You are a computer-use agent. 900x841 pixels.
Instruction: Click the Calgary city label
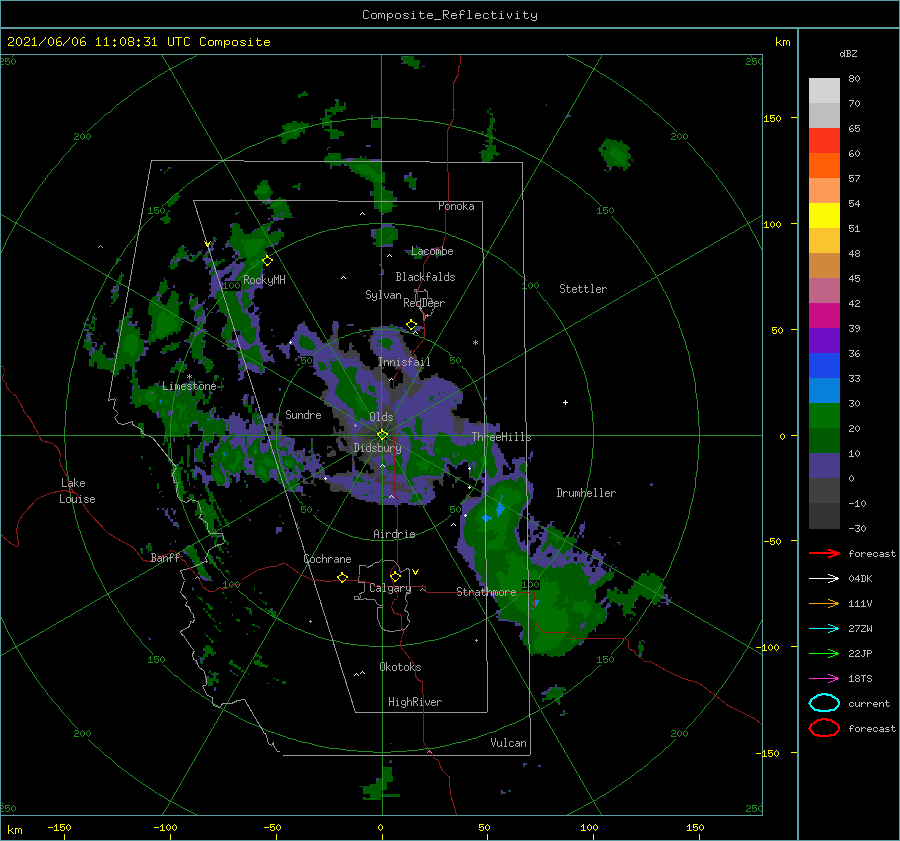point(390,588)
